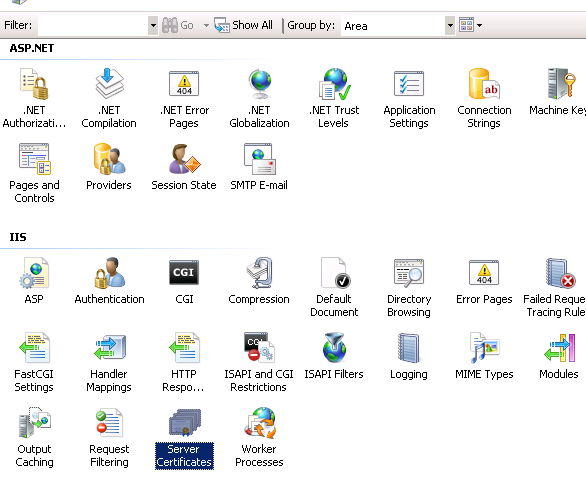Viewport: 586px width, 483px height.
Task: Open .NET Globalization settings
Action: click(x=259, y=98)
